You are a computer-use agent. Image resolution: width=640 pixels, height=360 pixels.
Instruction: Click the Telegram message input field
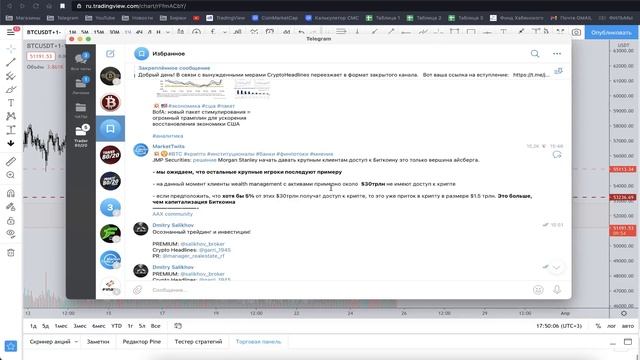click(x=339, y=290)
